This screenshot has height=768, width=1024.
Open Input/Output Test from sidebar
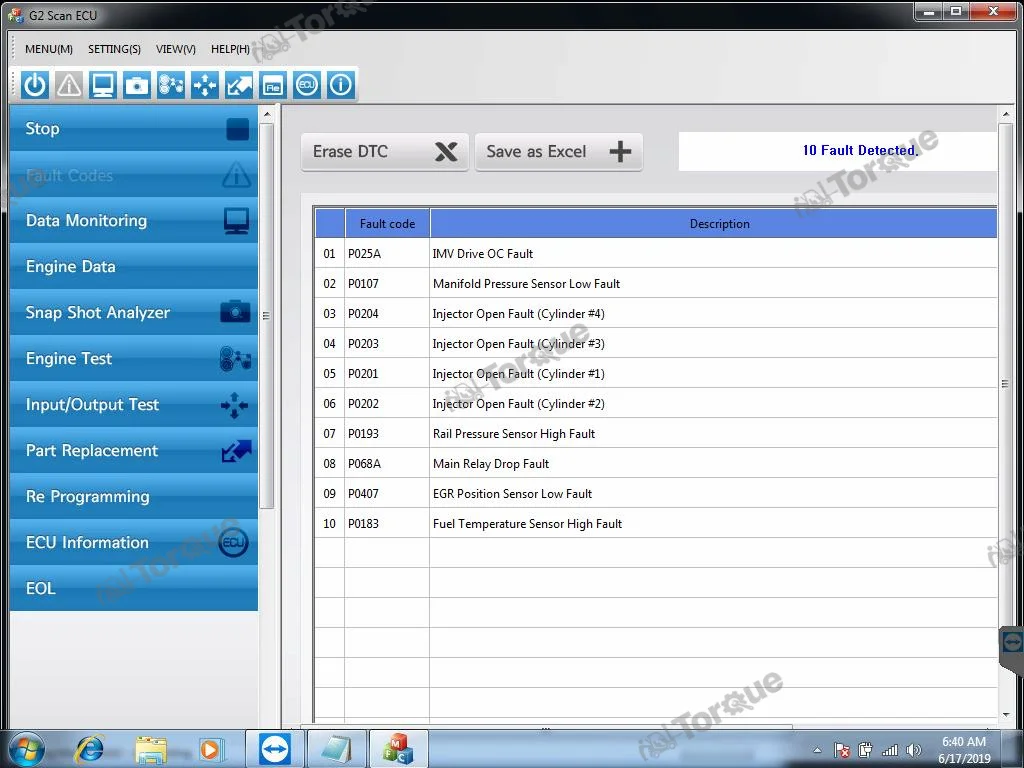134,405
